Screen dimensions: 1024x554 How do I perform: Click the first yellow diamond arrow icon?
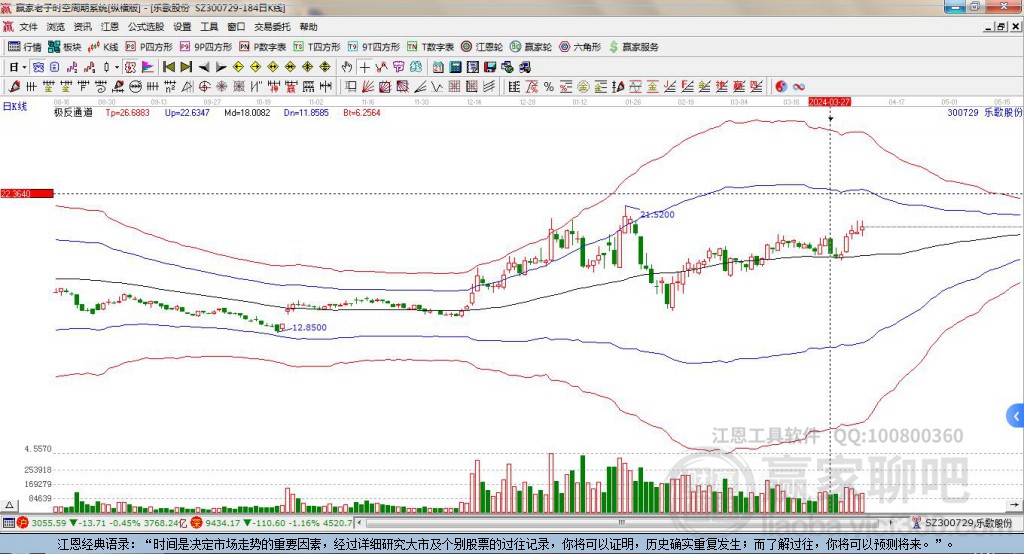[x=238, y=67]
